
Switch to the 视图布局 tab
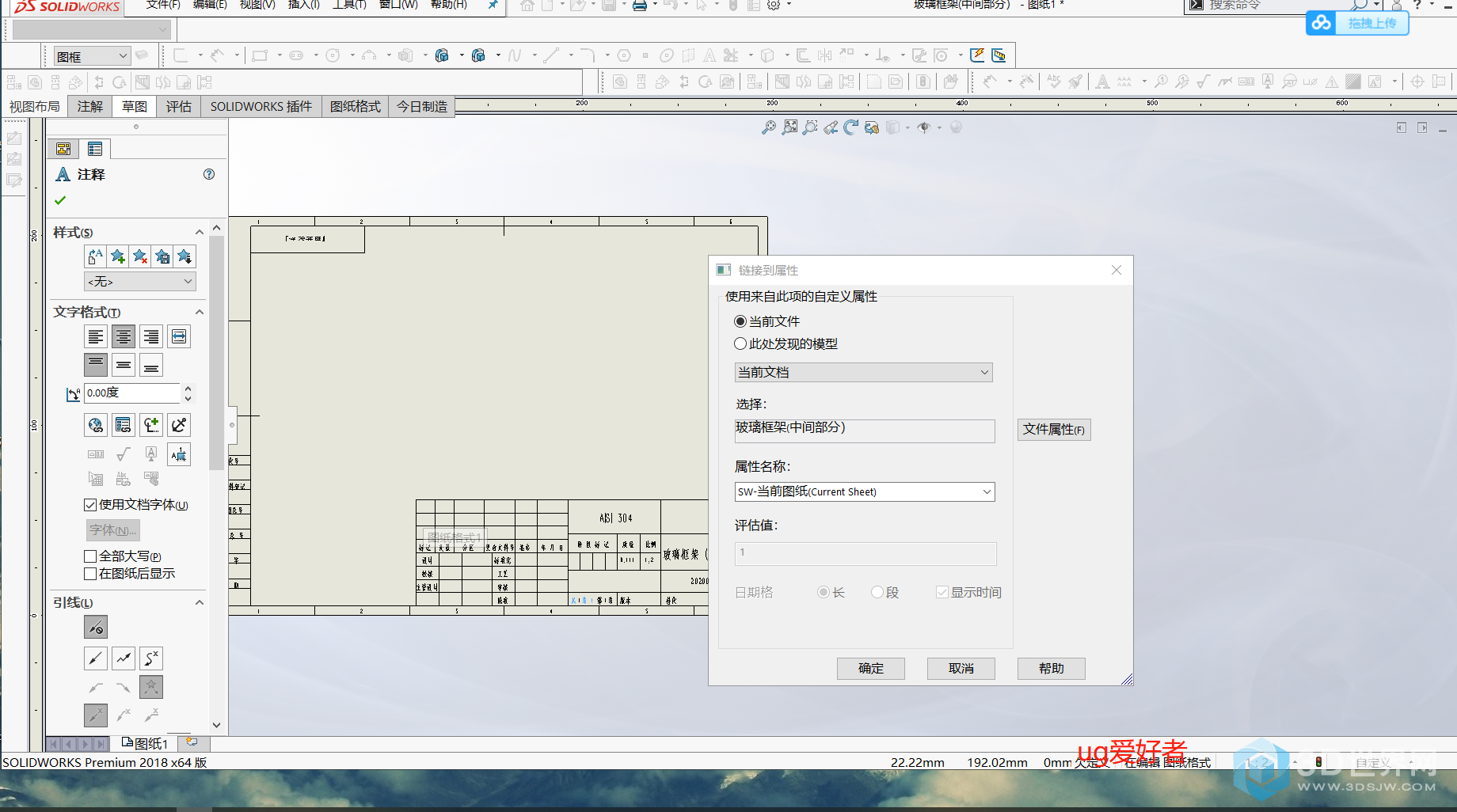[x=35, y=106]
